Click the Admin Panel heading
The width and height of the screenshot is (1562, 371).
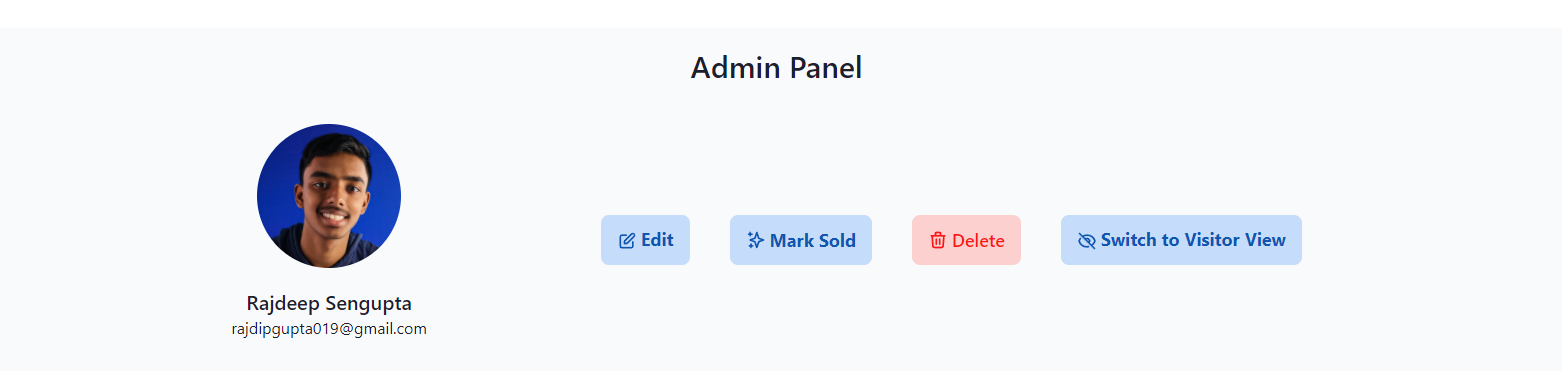[776, 68]
